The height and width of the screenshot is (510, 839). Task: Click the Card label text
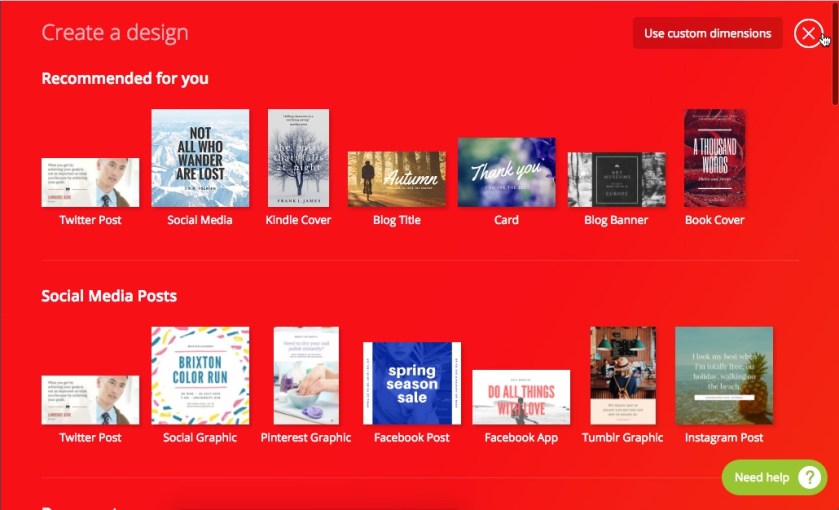tap(507, 220)
